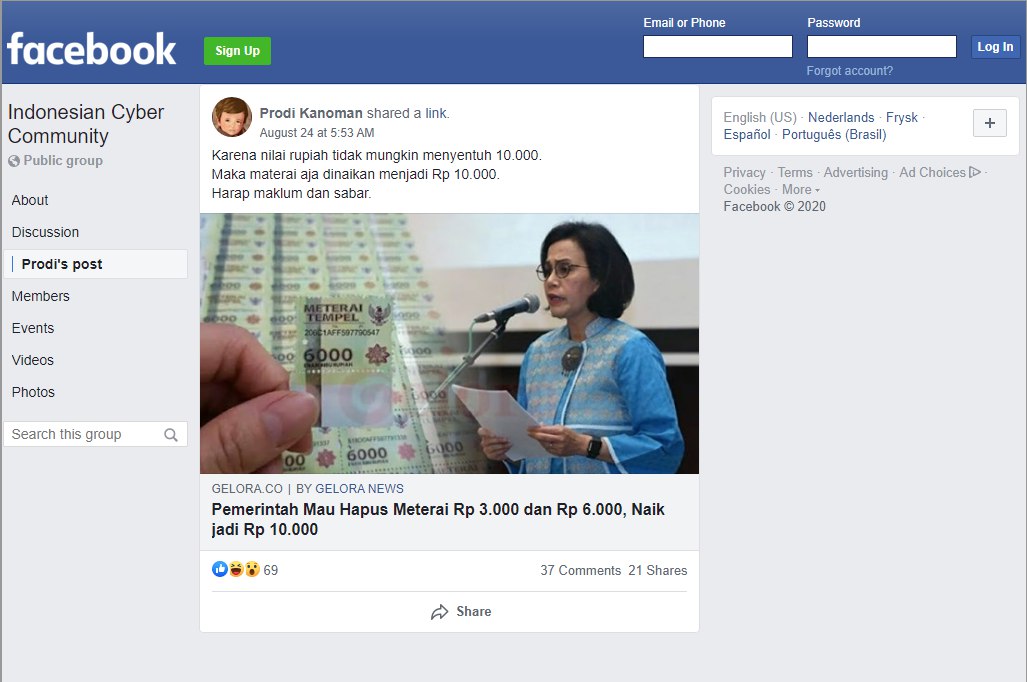This screenshot has height=682, width=1027.
Task: View the 37 Comments on the post
Action: pos(580,570)
